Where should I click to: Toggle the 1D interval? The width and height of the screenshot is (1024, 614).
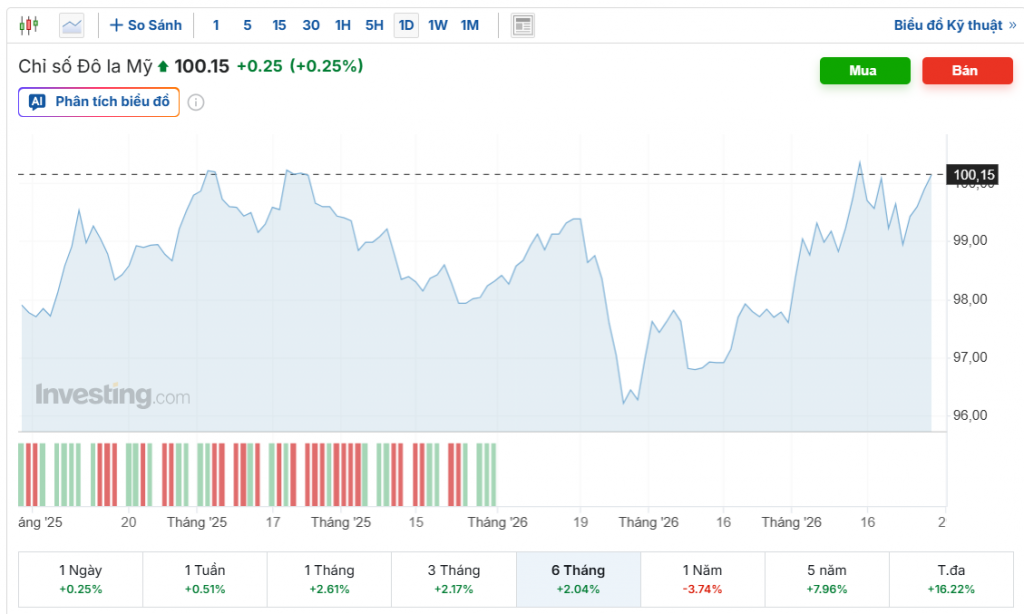[406, 25]
